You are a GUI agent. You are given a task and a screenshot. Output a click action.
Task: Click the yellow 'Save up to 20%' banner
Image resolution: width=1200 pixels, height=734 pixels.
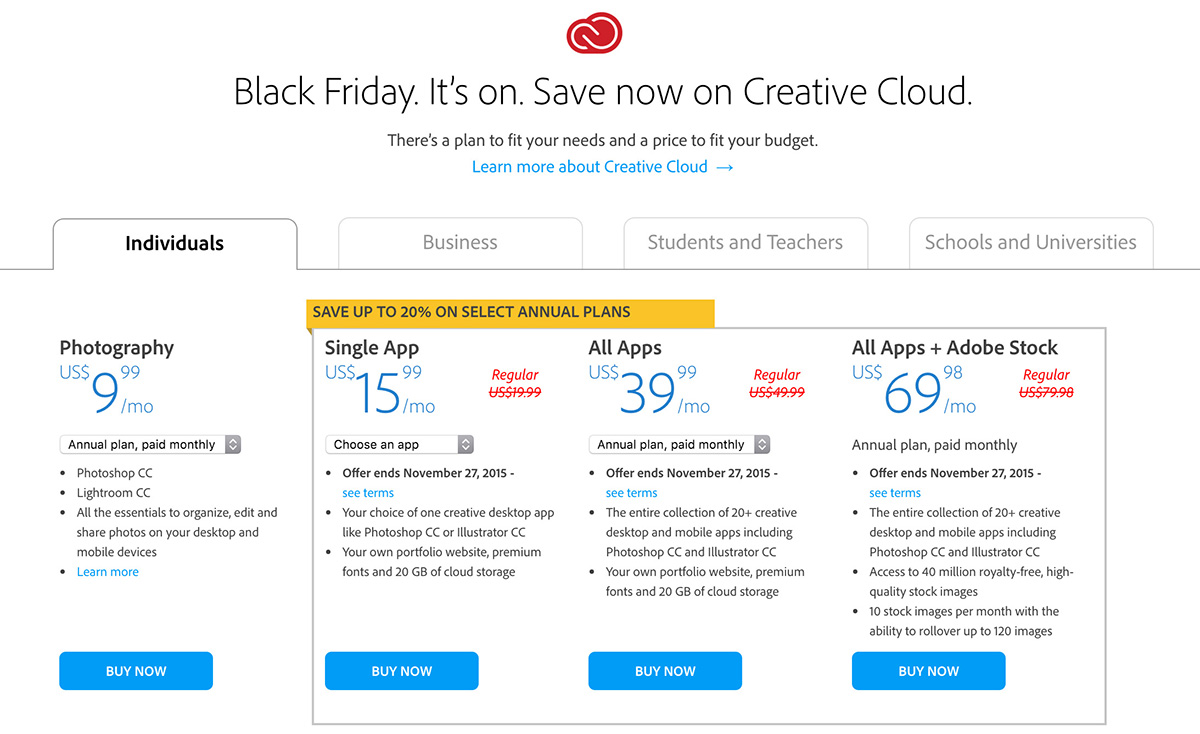coord(510,313)
